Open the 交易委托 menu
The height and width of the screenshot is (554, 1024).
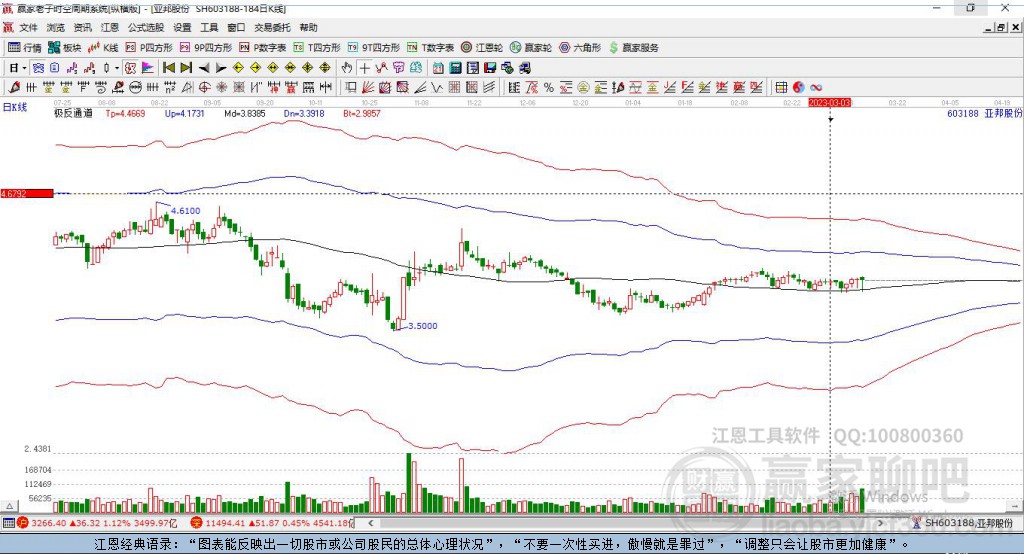point(272,27)
